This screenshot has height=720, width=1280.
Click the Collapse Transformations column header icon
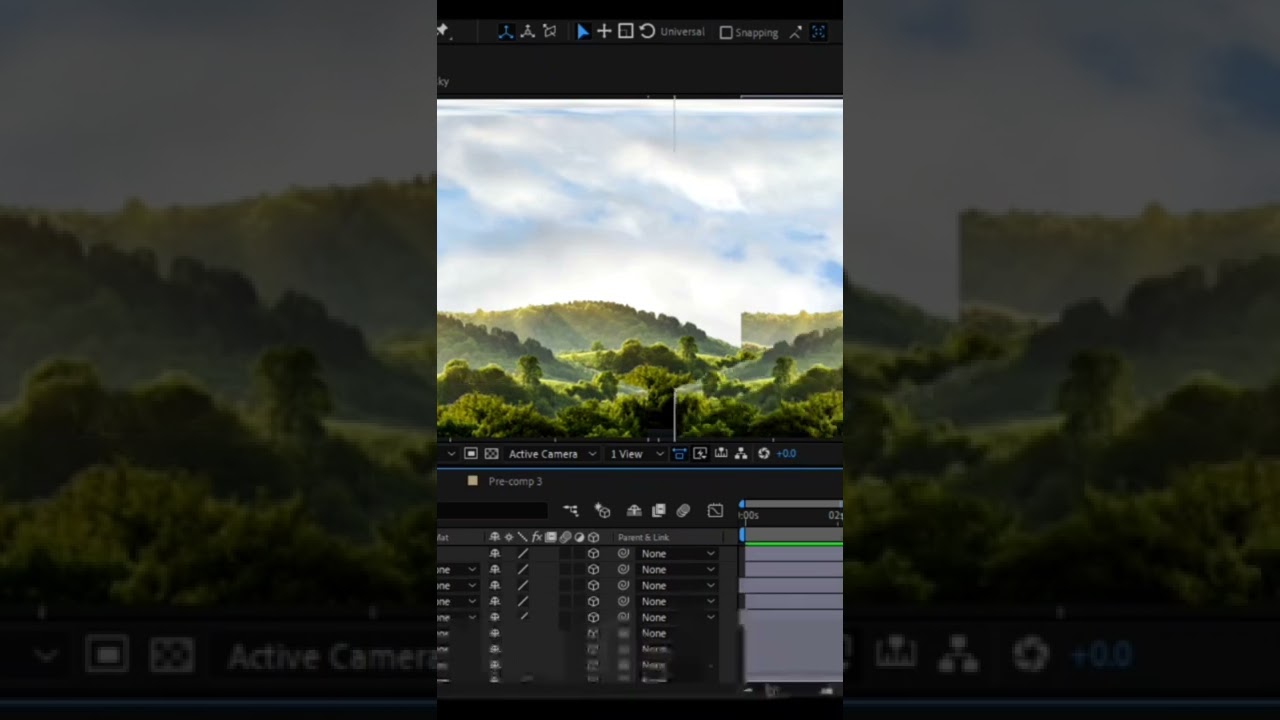pyautogui.click(x=508, y=538)
